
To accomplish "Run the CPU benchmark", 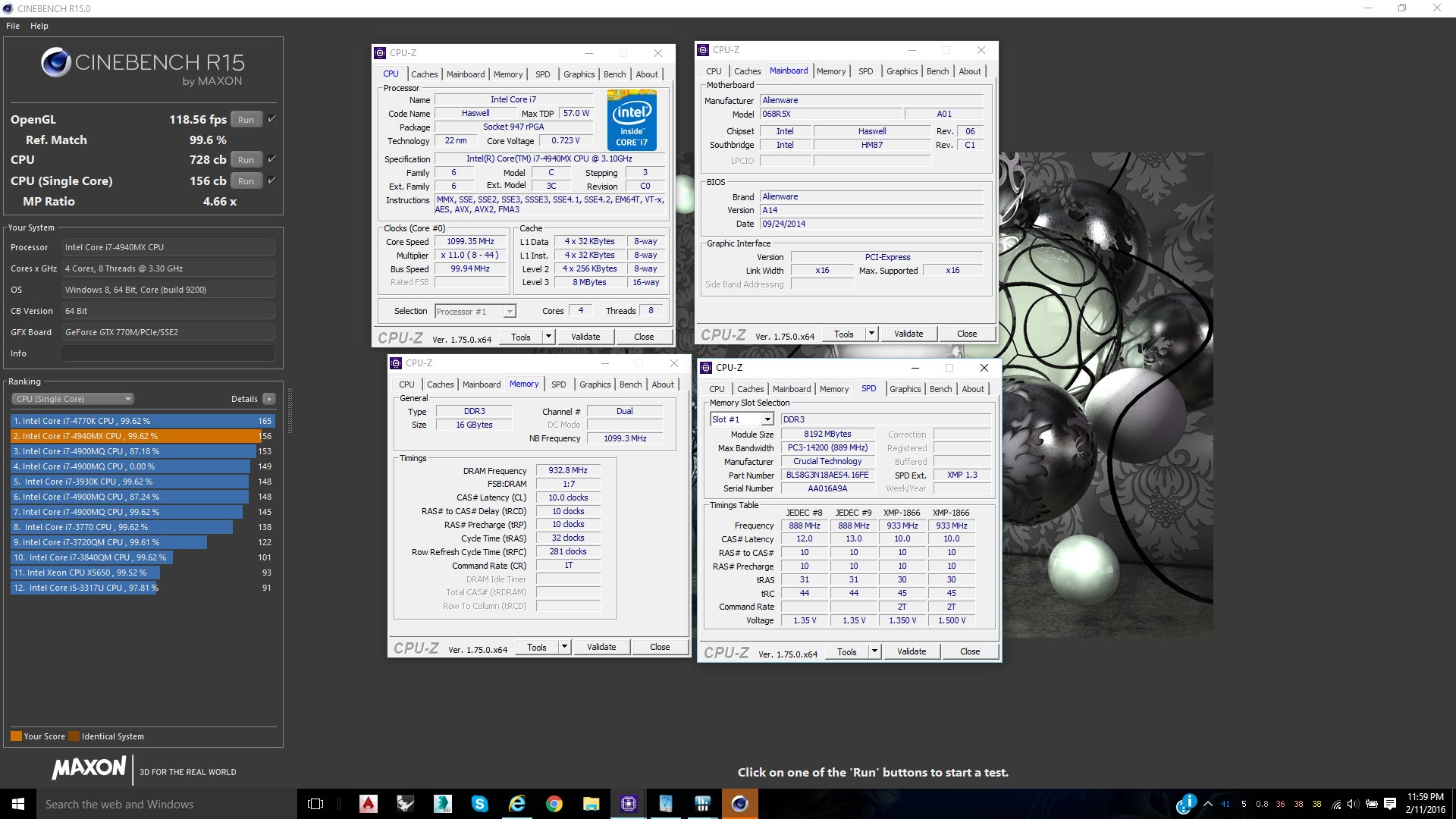I will coord(246,160).
